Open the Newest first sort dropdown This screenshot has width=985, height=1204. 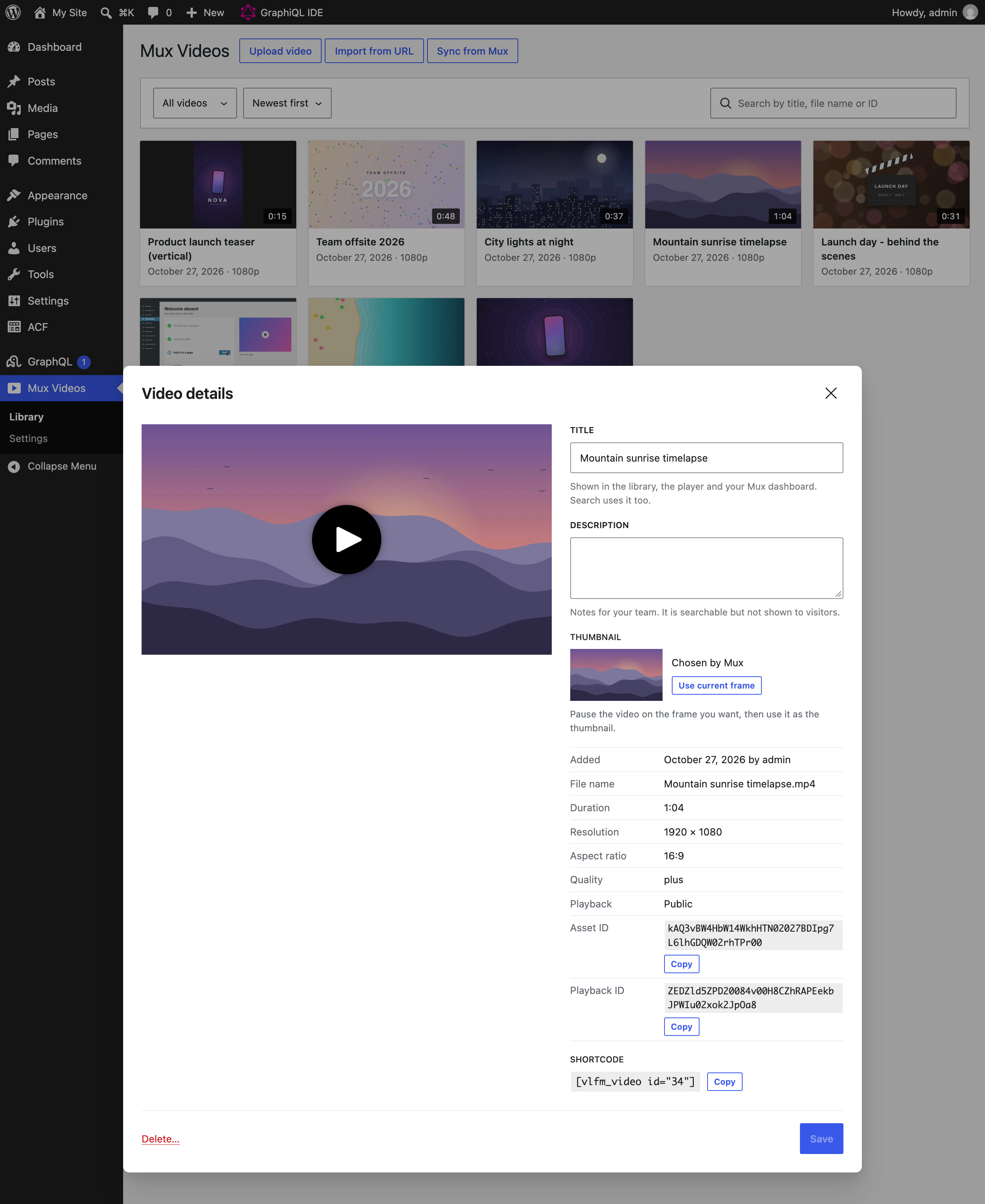click(x=287, y=103)
